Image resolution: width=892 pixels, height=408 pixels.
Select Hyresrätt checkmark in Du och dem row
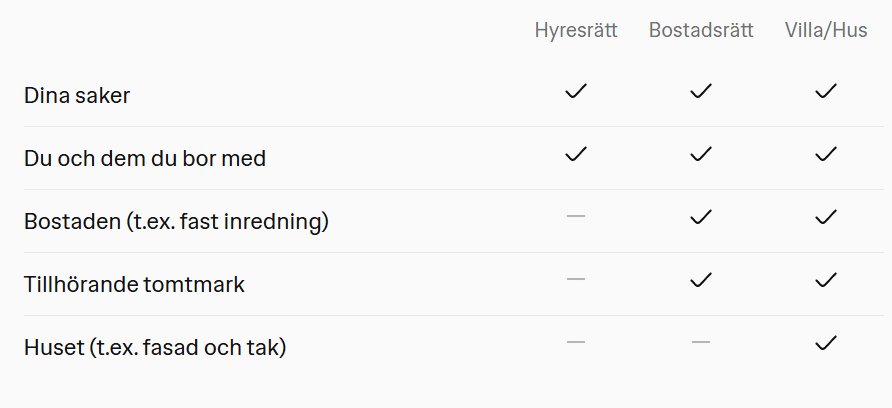click(576, 154)
